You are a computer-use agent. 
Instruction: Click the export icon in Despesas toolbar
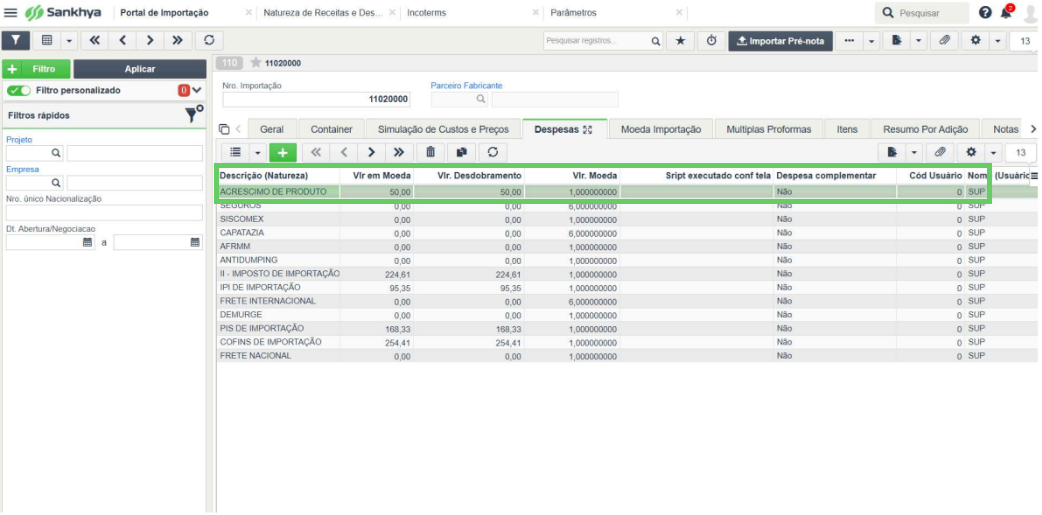[892, 152]
